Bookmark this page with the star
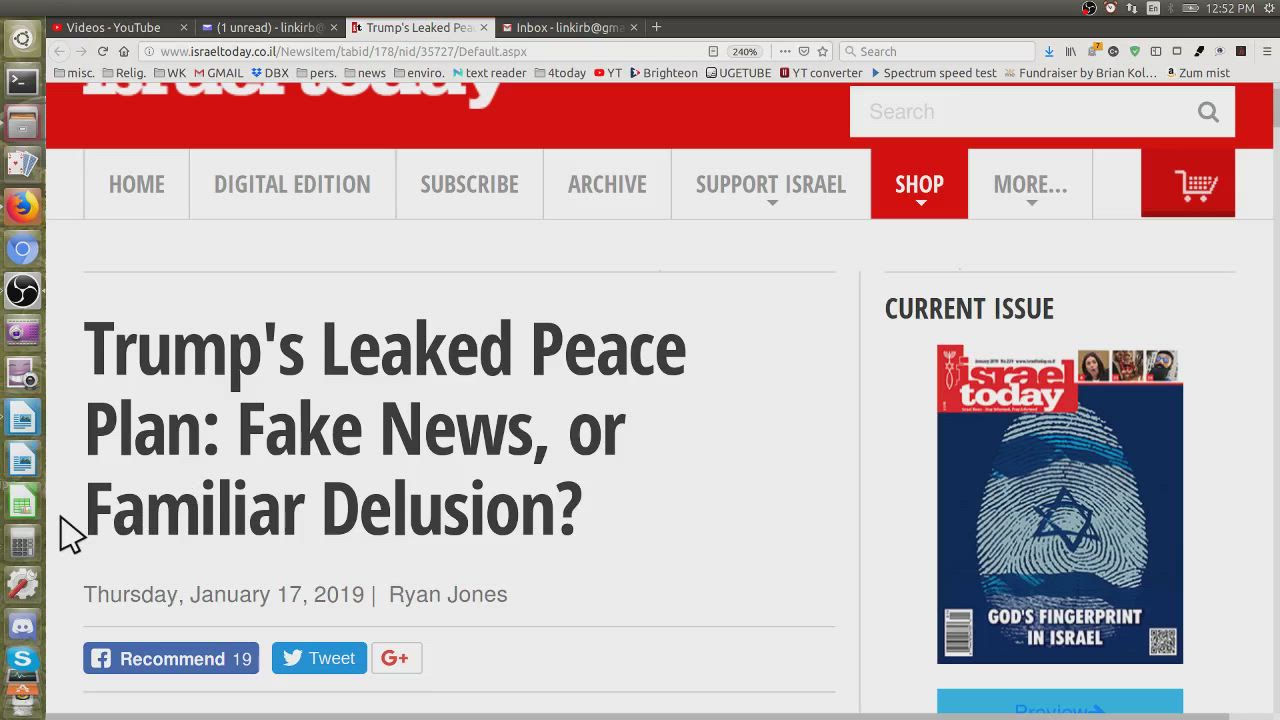 click(x=823, y=51)
